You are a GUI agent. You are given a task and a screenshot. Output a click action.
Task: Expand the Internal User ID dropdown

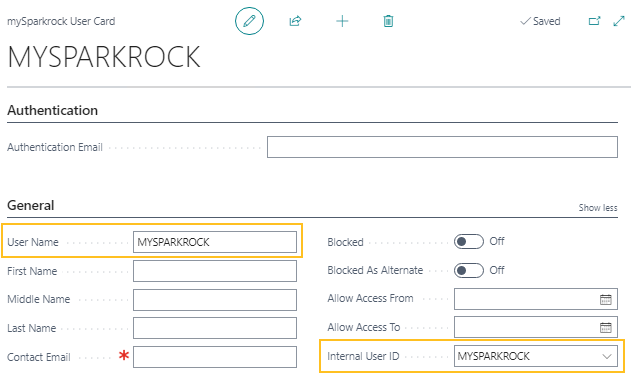tap(607, 356)
